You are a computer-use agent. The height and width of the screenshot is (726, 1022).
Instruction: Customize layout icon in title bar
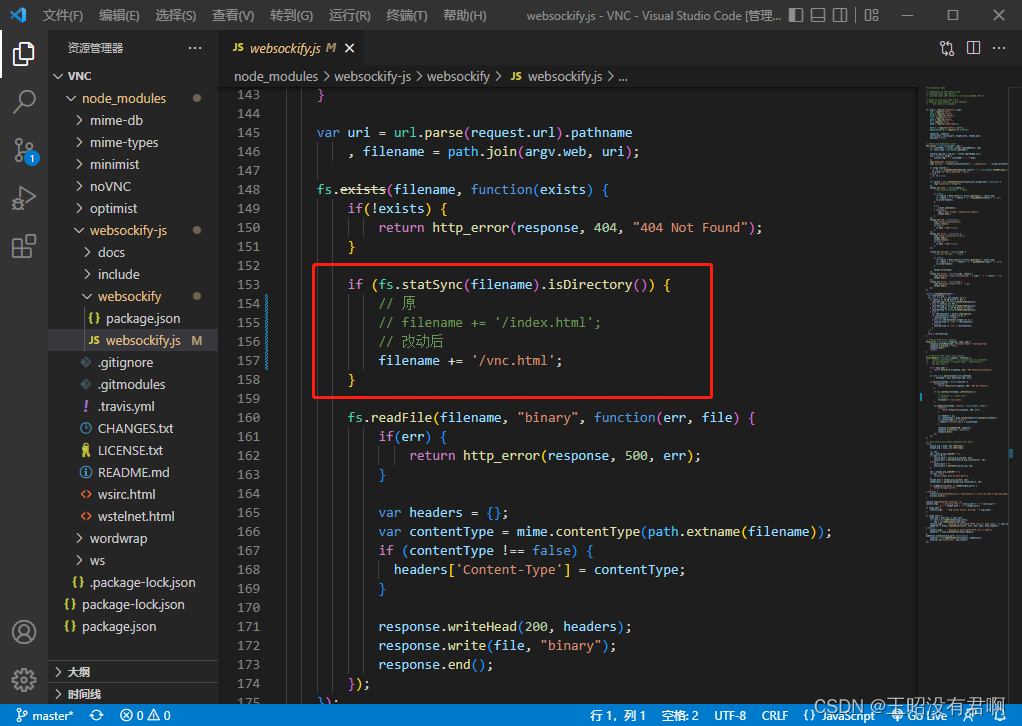click(871, 15)
